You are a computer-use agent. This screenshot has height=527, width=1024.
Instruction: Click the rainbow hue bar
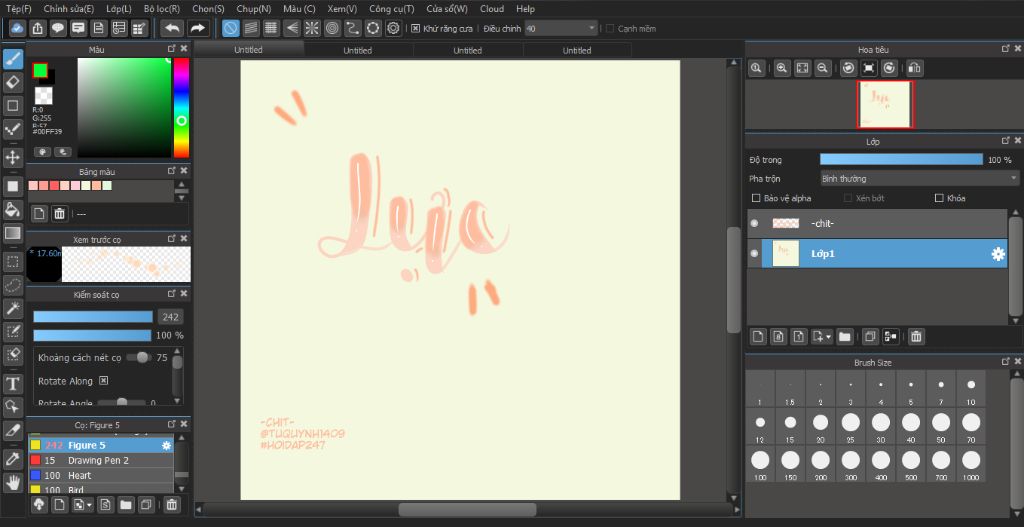pos(181,108)
